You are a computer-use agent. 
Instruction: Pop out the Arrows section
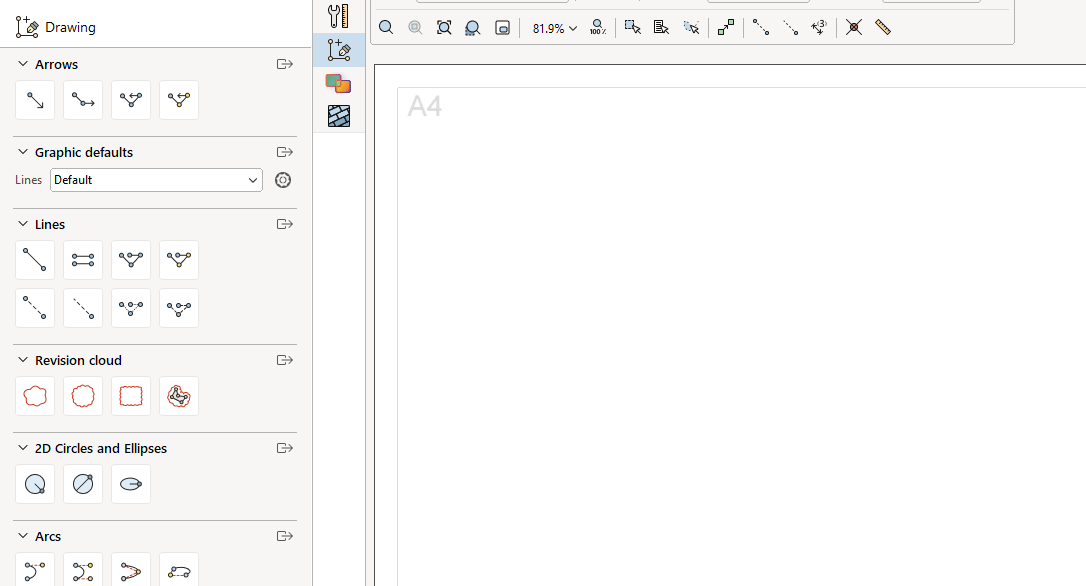click(x=285, y=64)
